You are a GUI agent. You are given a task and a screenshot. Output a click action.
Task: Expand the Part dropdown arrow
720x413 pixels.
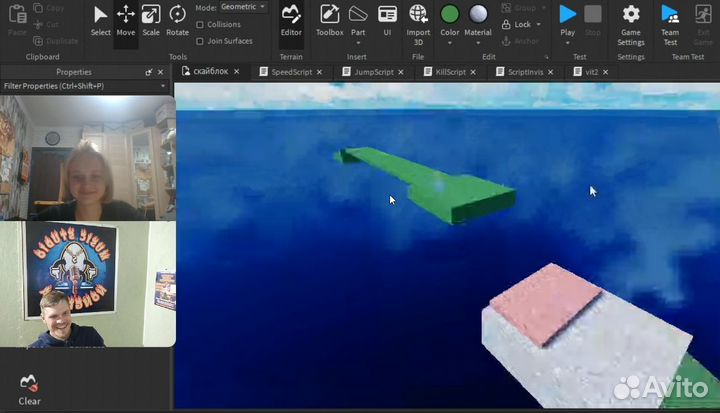358,41
